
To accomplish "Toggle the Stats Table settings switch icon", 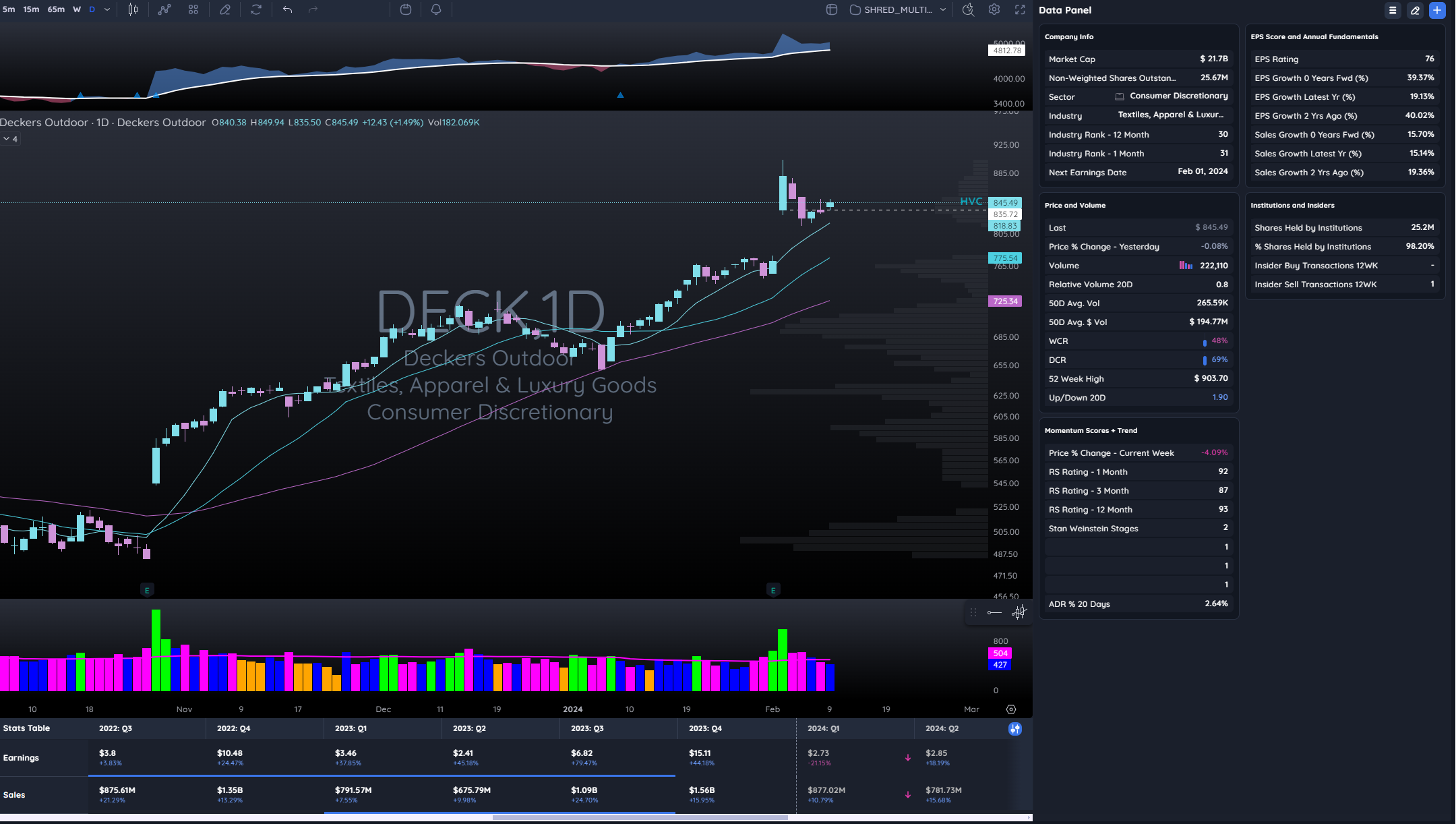I will [1015, 729].
